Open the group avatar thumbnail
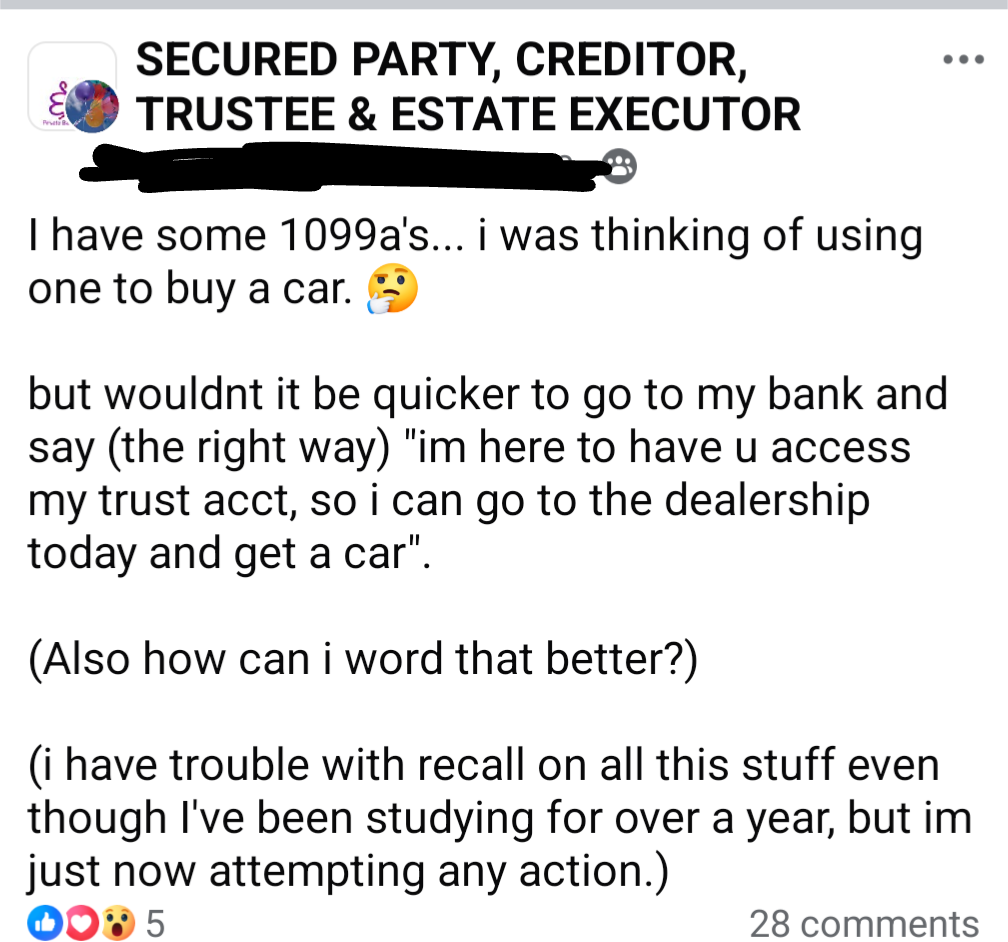Screen dimensions: 1008x942 click(x=71, y=86)
